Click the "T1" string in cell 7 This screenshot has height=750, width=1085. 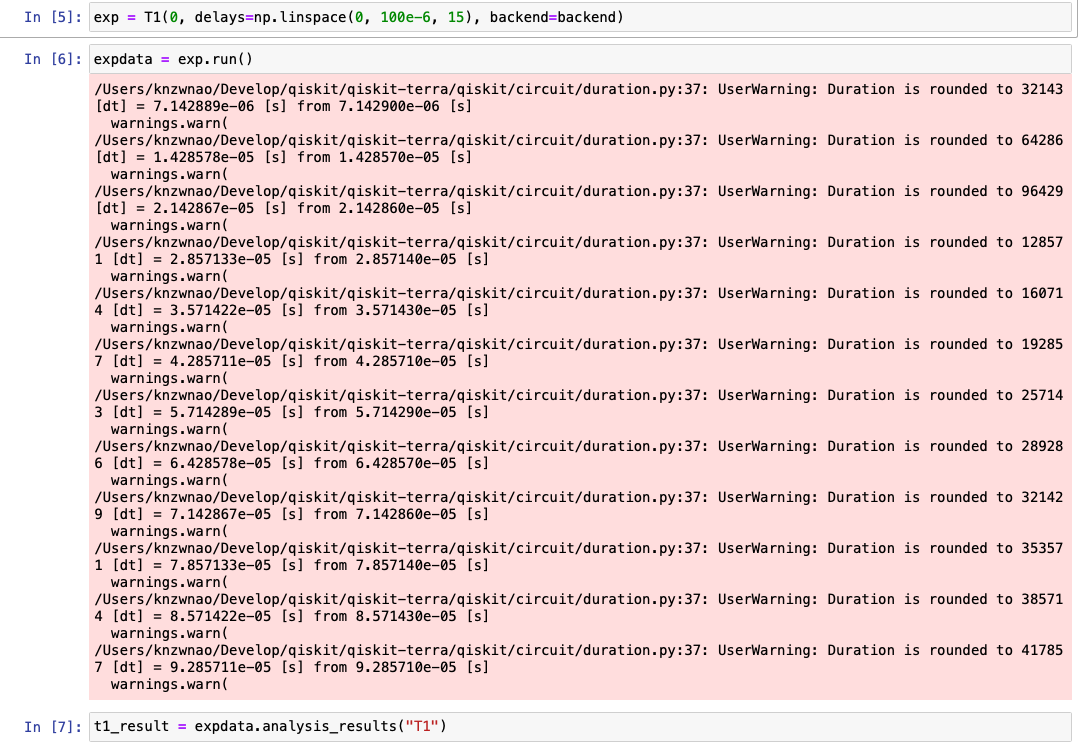pyautogui.click(x=422, y=726)
